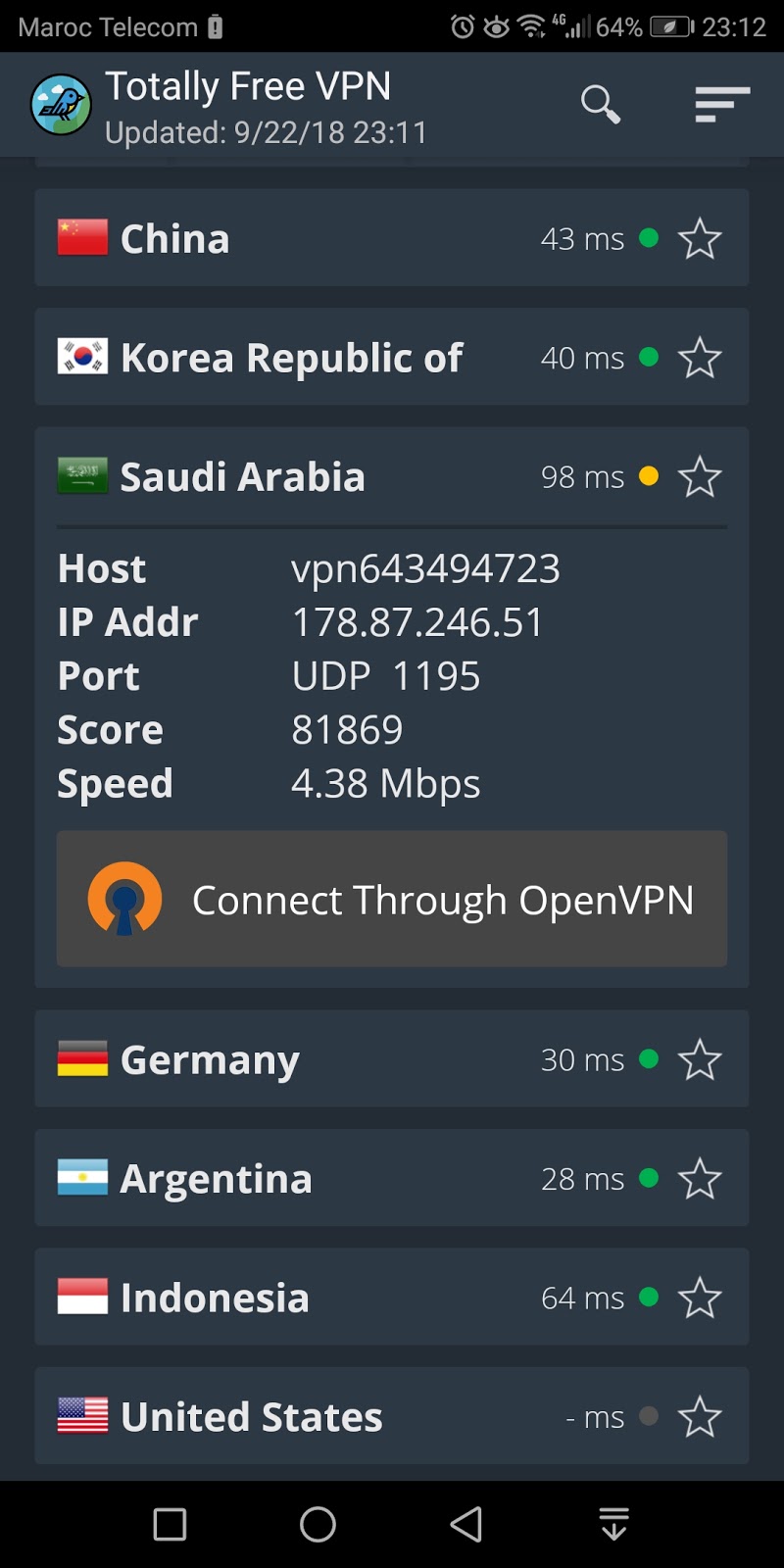Expand the Korea Republic of server row
This screenshot has width=784, height=1568.
tap(291, 358)
